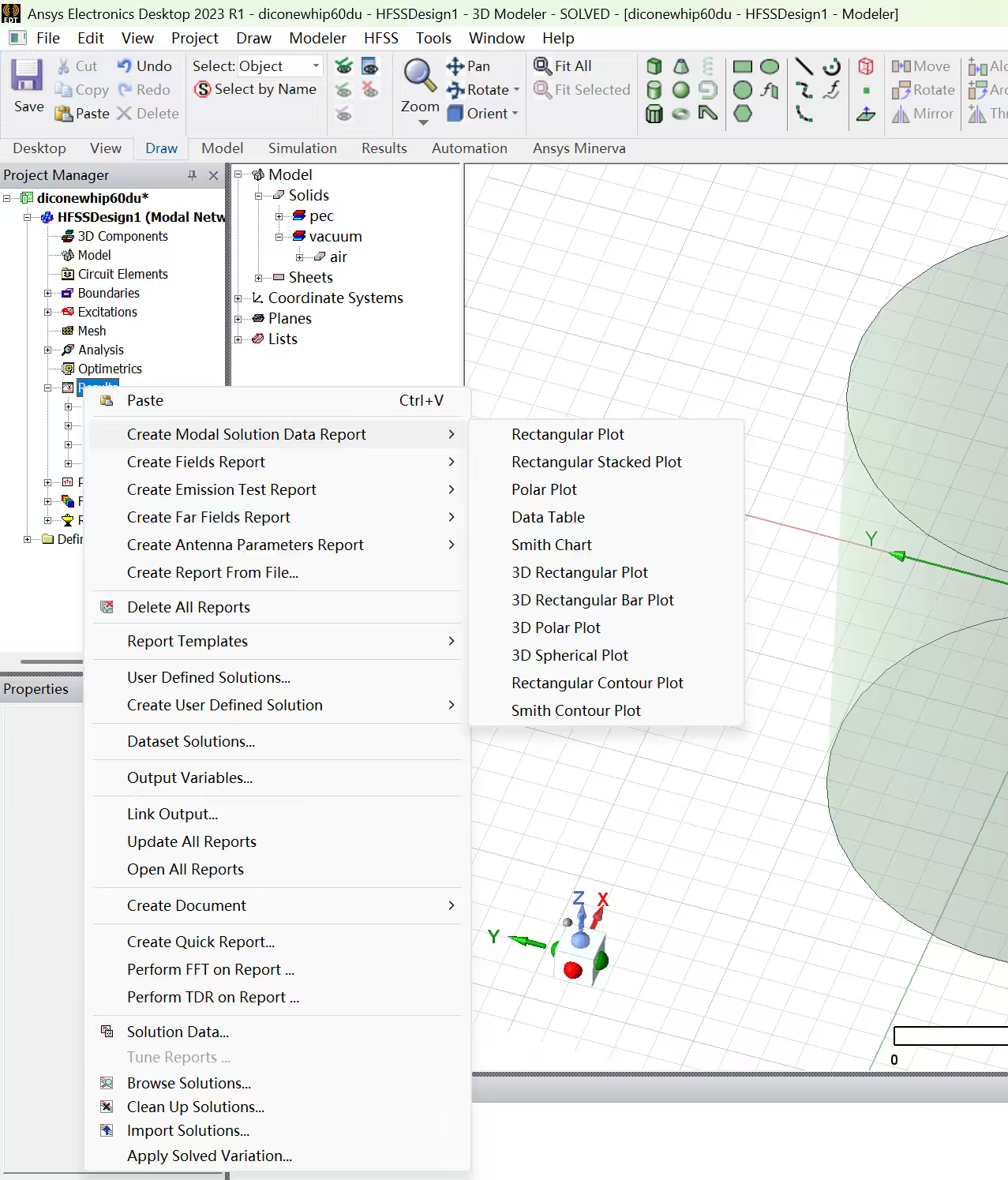Expand the Planes node
Image resolution: width=1008 pixels, height=1180 pixels.
pos(238,319)
